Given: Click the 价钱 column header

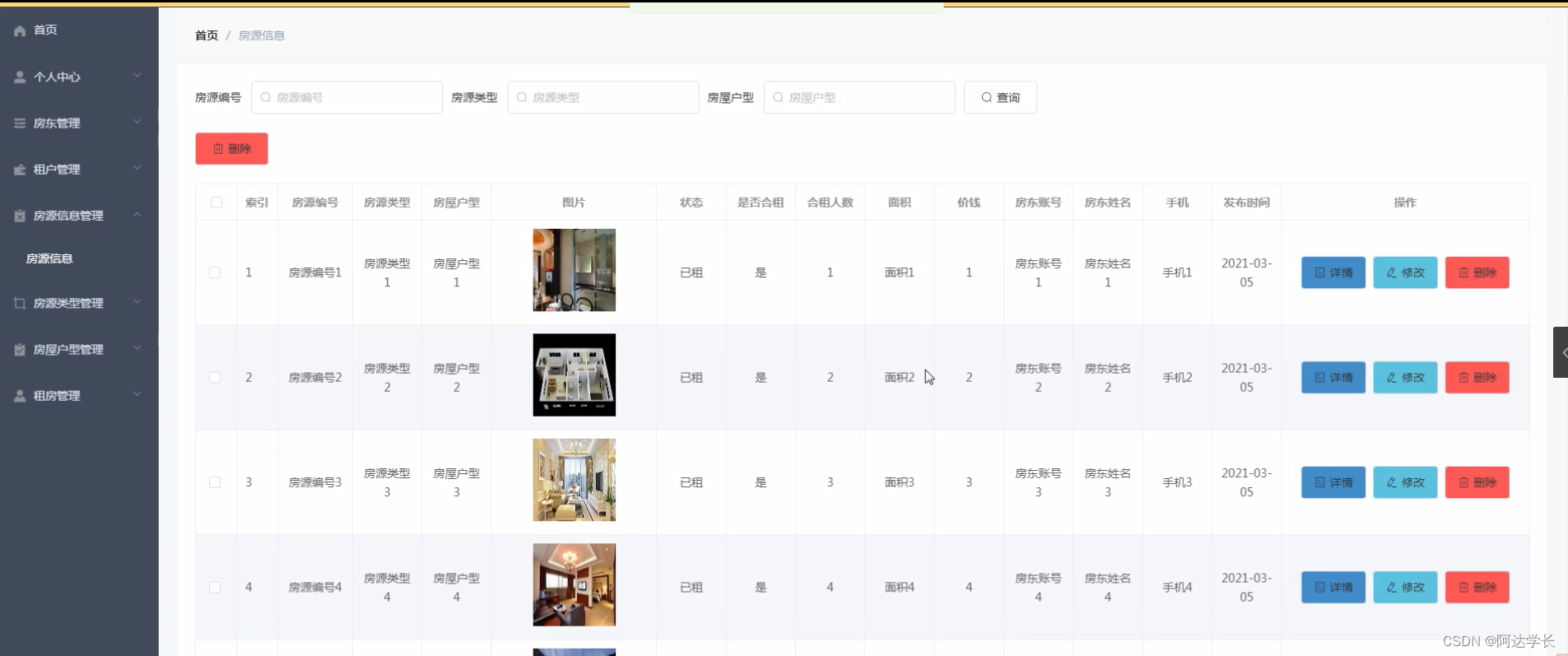Looking at the screenshot, I should pos(969,202).
